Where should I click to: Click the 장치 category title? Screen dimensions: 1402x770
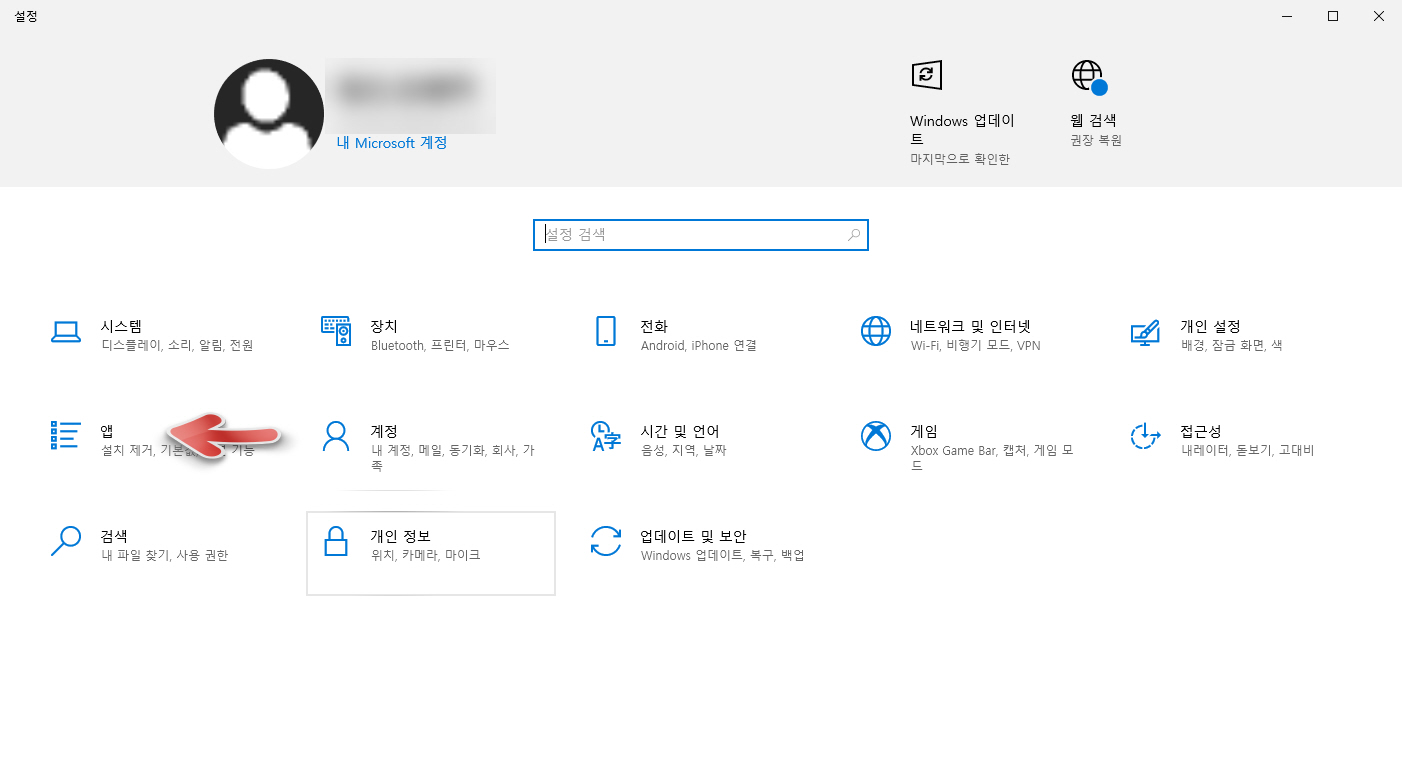(x=384, y=326)
